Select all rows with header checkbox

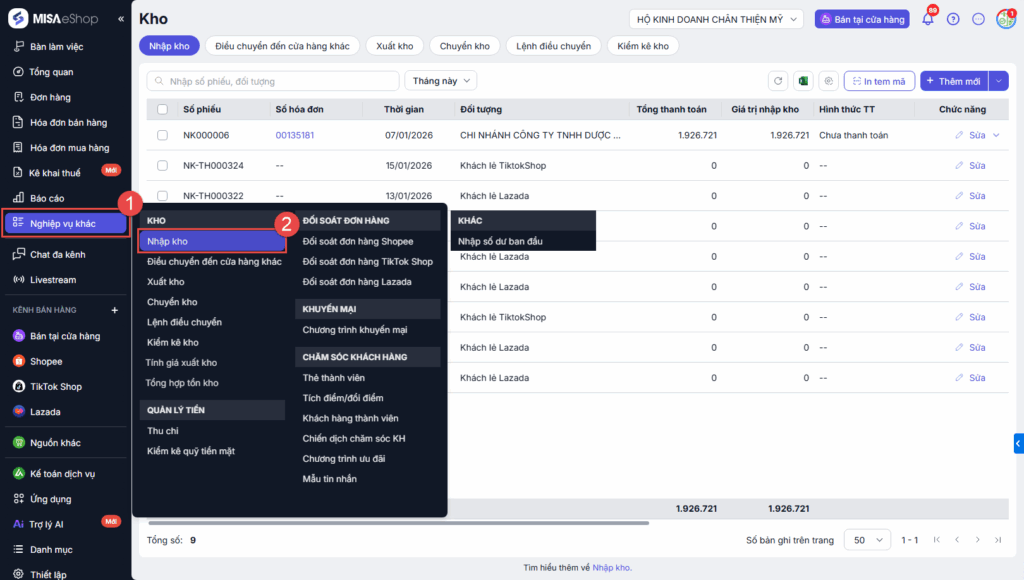click(x=163, y=109)
